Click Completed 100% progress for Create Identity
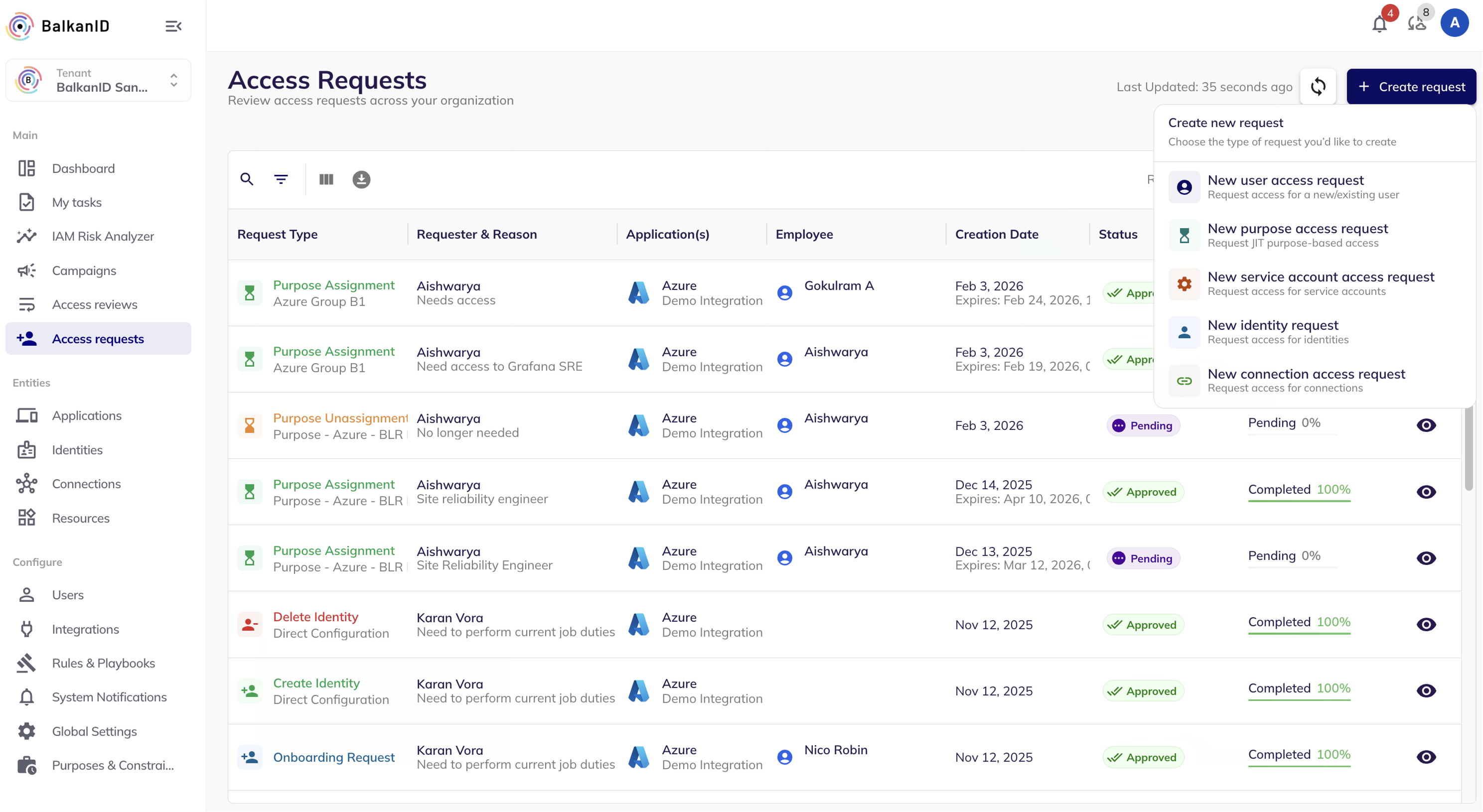Screen dimensions: 1483x812 click(x=1299, y=689)
